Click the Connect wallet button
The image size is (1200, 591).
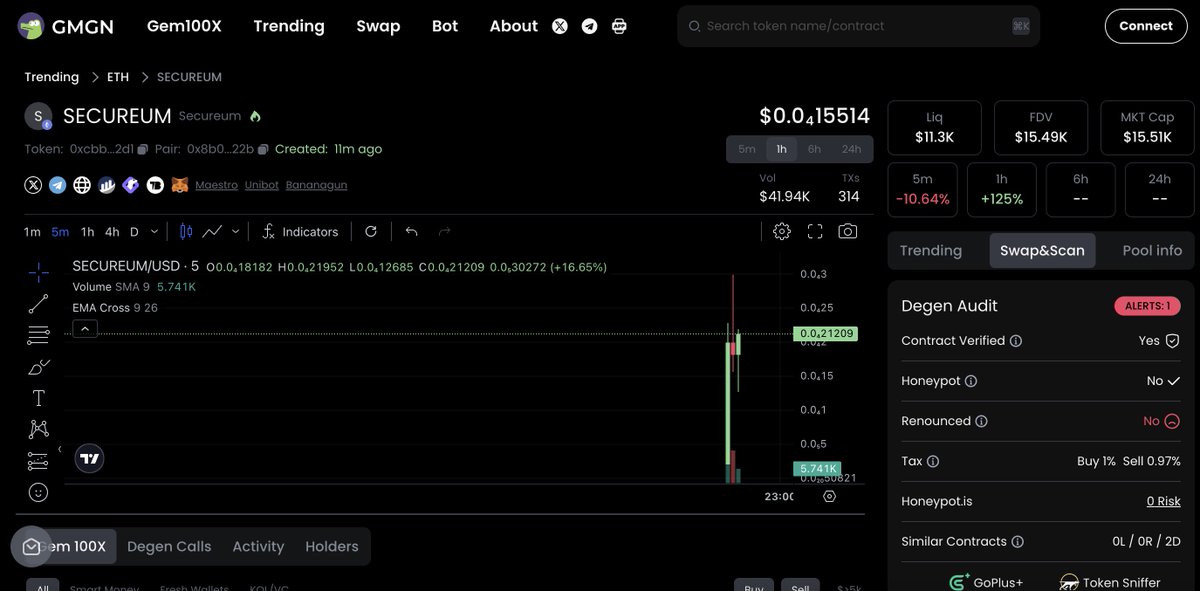click(x=1146, y=26)
